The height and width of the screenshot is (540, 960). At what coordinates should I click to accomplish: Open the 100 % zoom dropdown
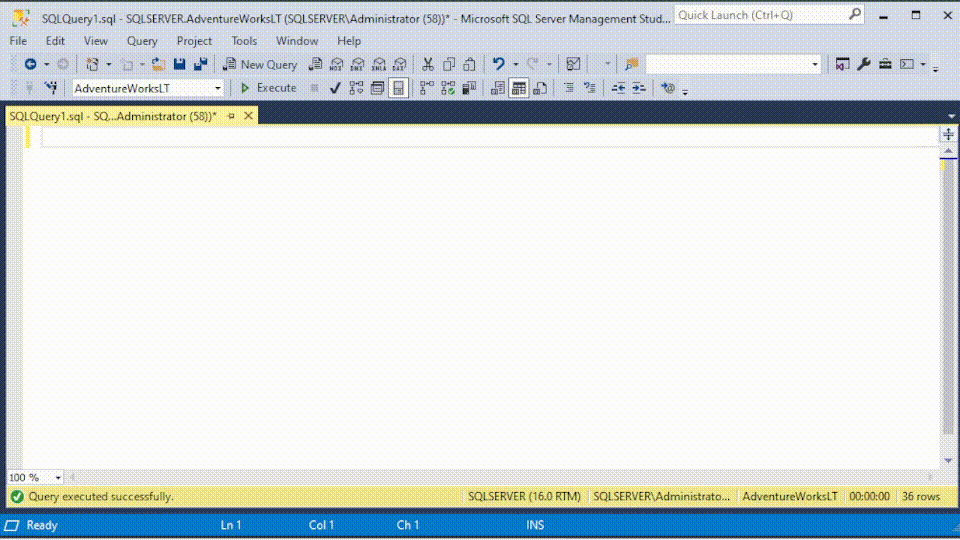tap(58, 478)
